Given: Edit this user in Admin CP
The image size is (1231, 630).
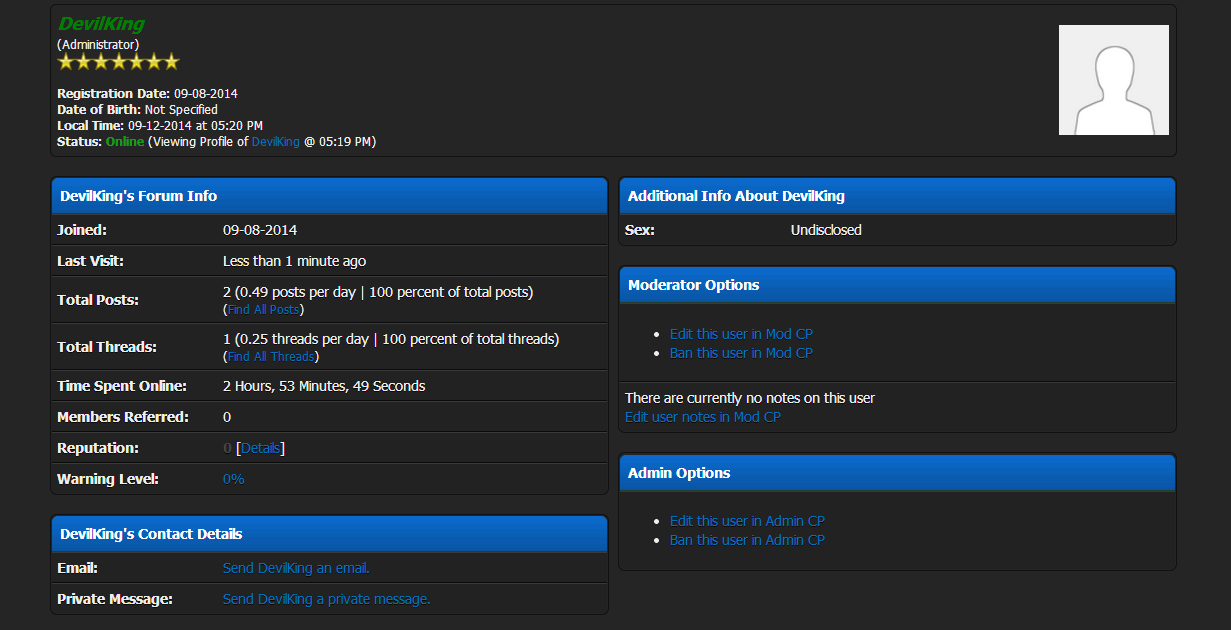Looking at the screenshot, I should click(747, 521).
